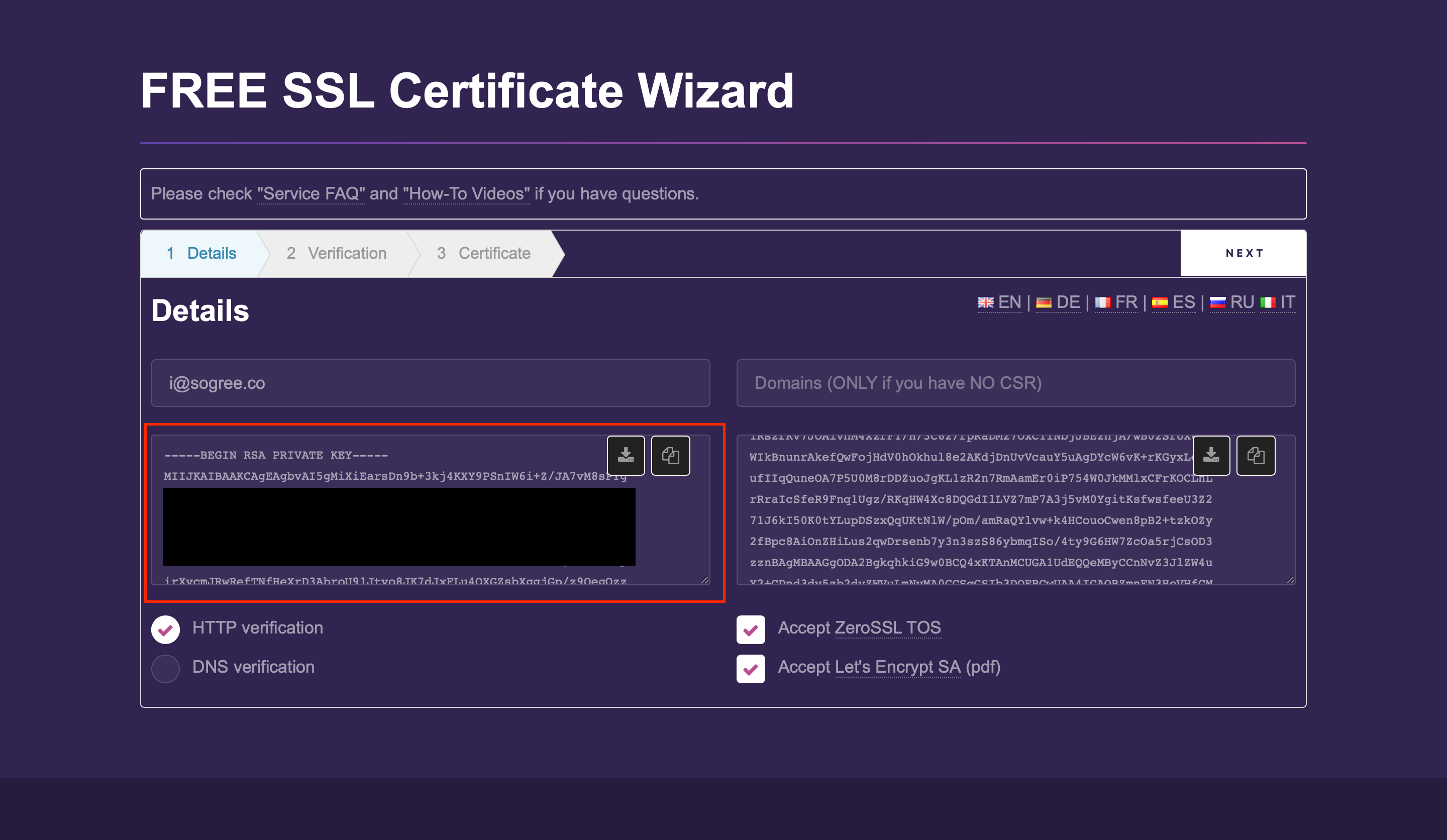Toggle Accept ZeroSSL TOS checkbox
The image size is (1447, 840).
click(x=751, y=629)
